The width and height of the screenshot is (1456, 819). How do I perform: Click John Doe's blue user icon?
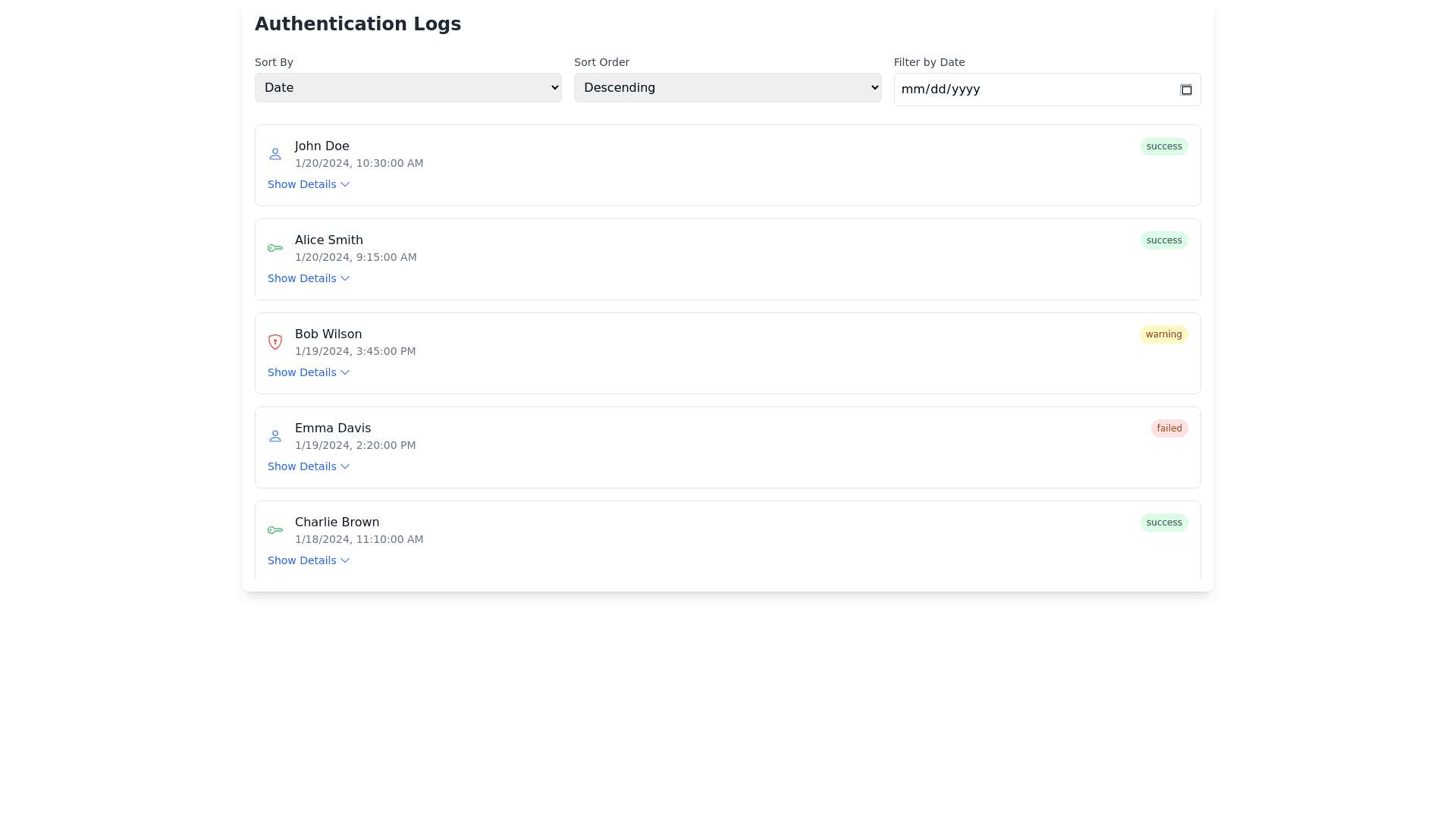click(x=275, y=154)
